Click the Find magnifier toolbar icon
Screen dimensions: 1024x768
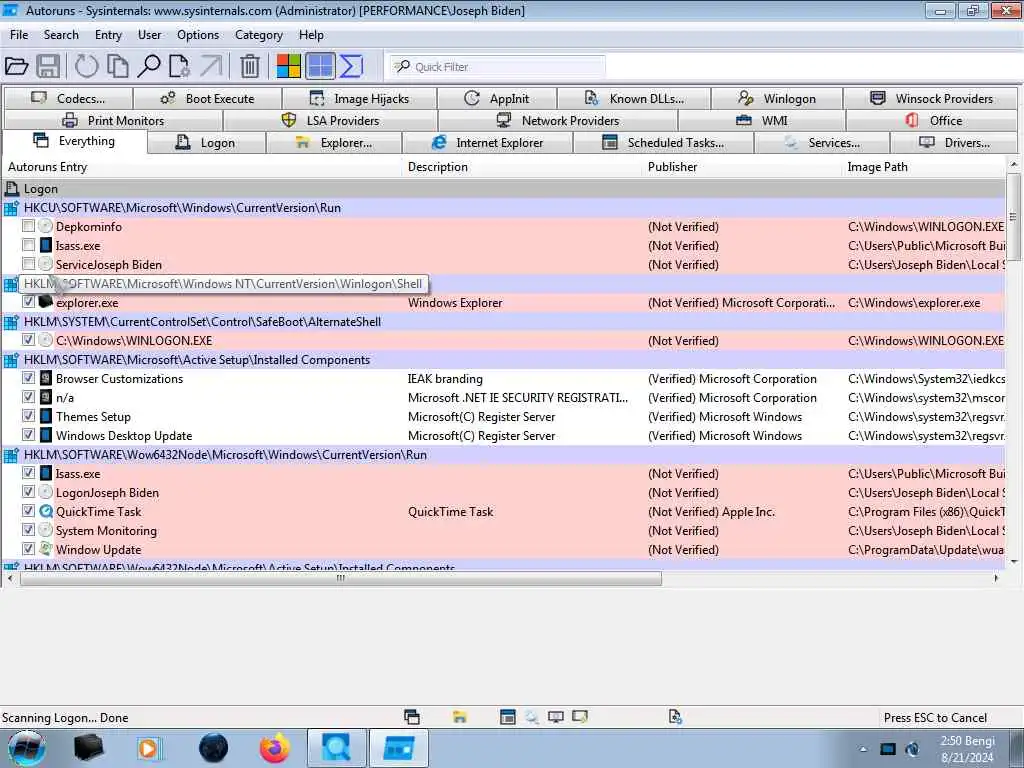(x=149, y=66)
